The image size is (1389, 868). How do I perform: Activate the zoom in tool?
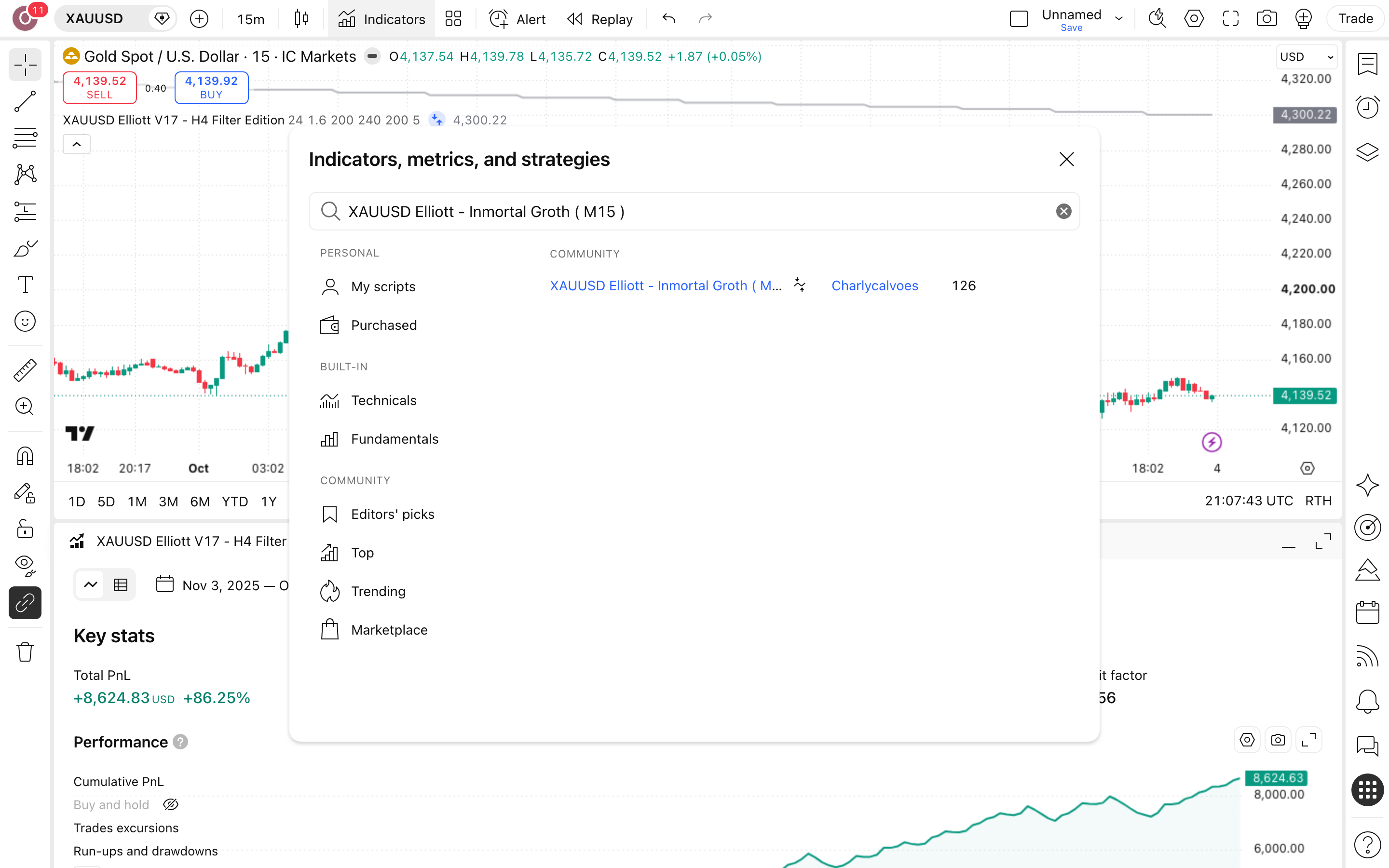[x=25, y=407]
